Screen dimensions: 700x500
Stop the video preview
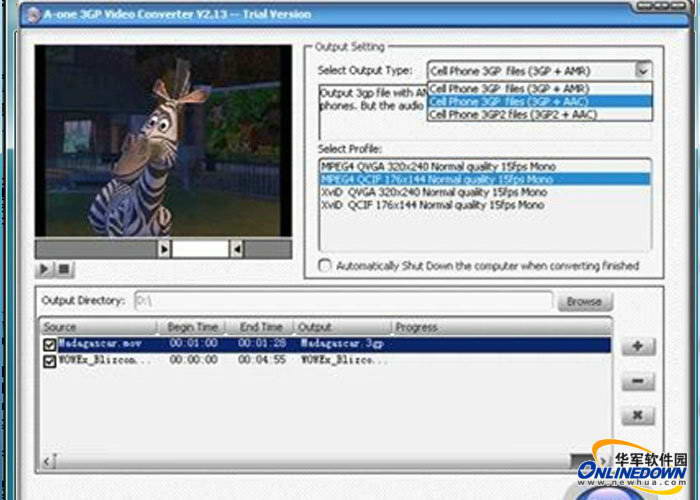pos(64,269)
